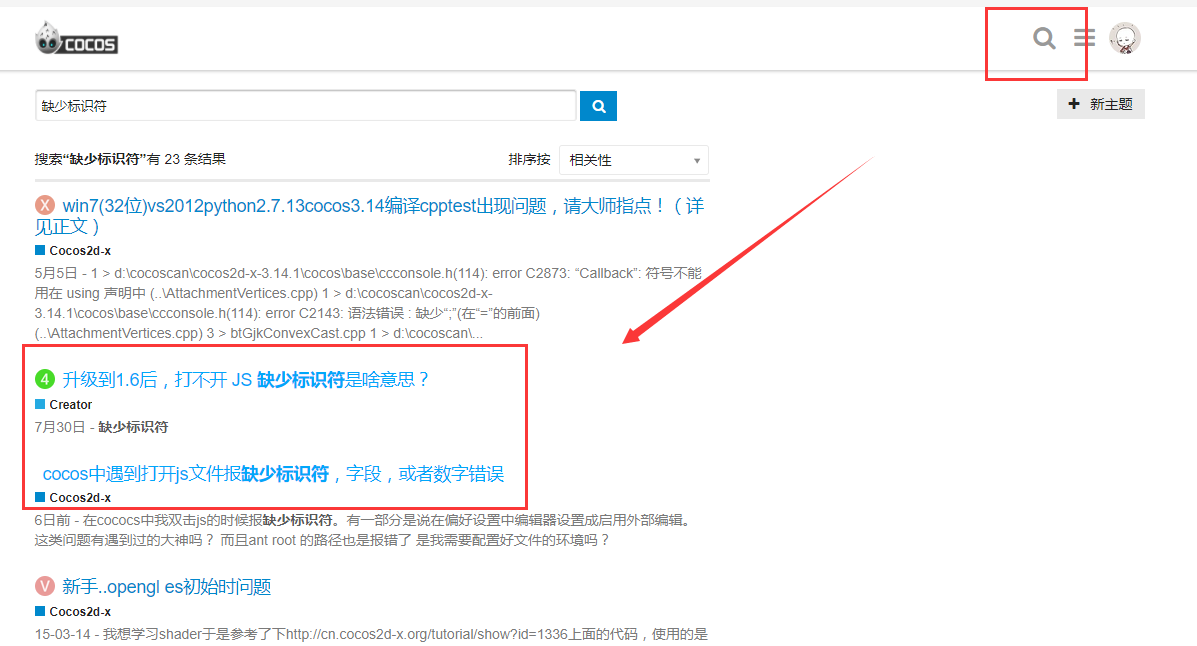Open the user avatar profile menu
Image resolution: width=1197 pixels, height=646 pixels.
(1124, 38)
